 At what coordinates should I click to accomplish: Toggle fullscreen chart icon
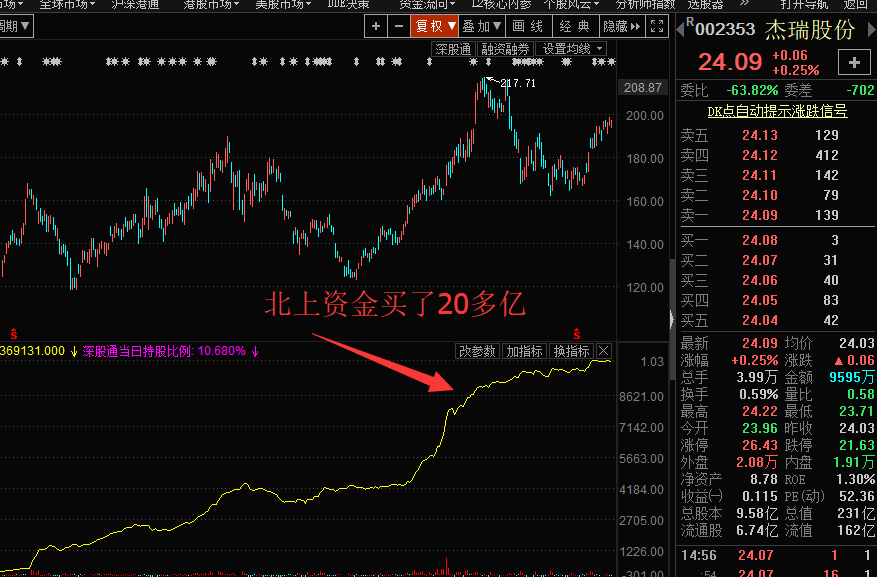(x=657, y=26)
